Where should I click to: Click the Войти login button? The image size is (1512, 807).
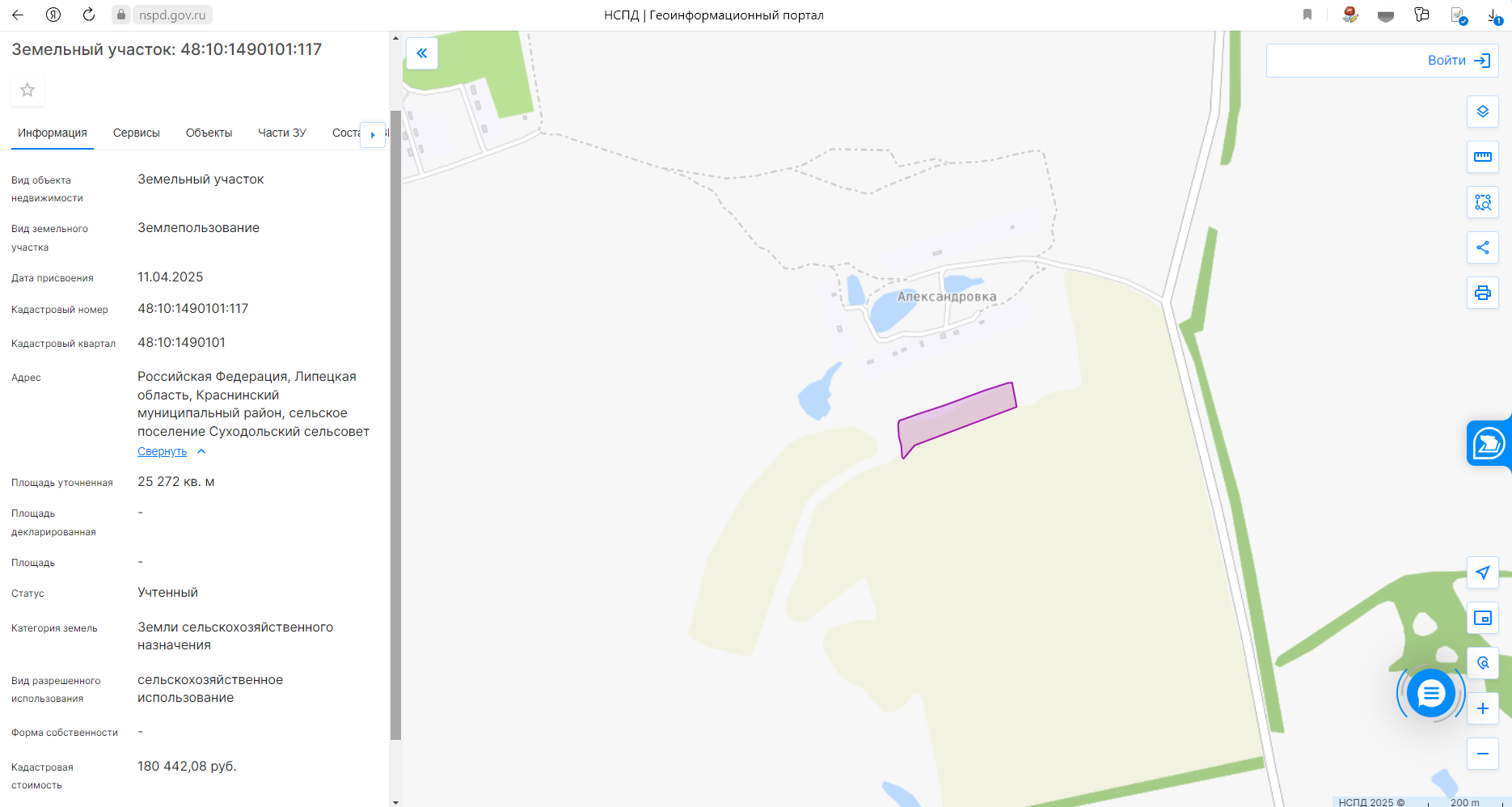[1382, 61]
